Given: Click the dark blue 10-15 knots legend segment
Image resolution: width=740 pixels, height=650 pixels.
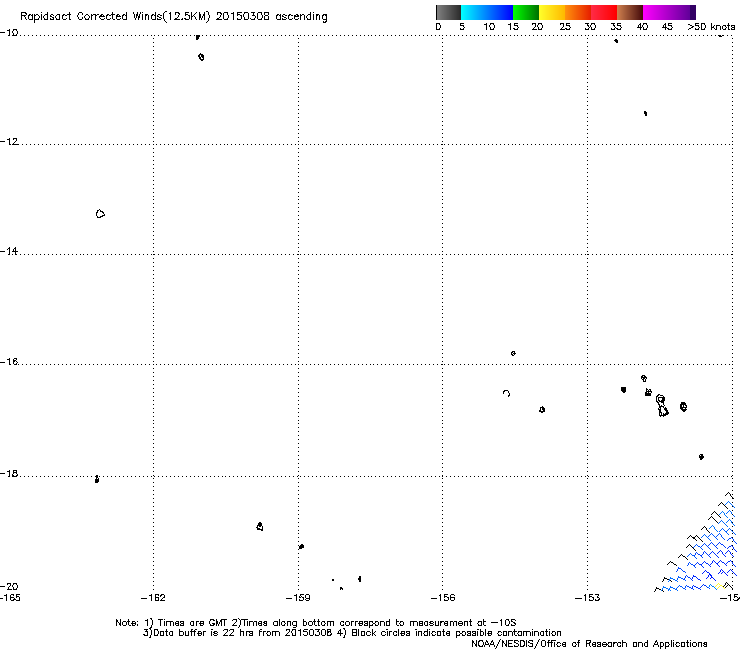Looking at the screenshot, I should click(x=500, y=12).
